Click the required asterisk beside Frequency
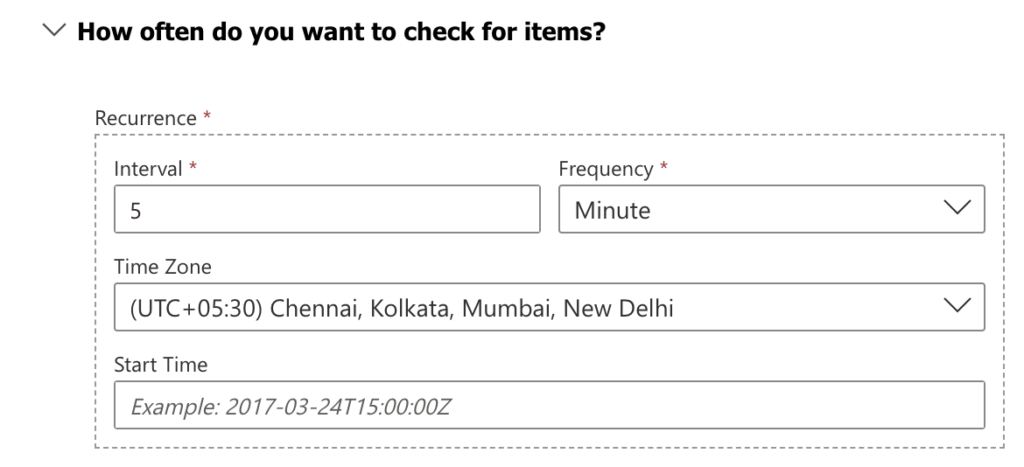 coord(664,166)
